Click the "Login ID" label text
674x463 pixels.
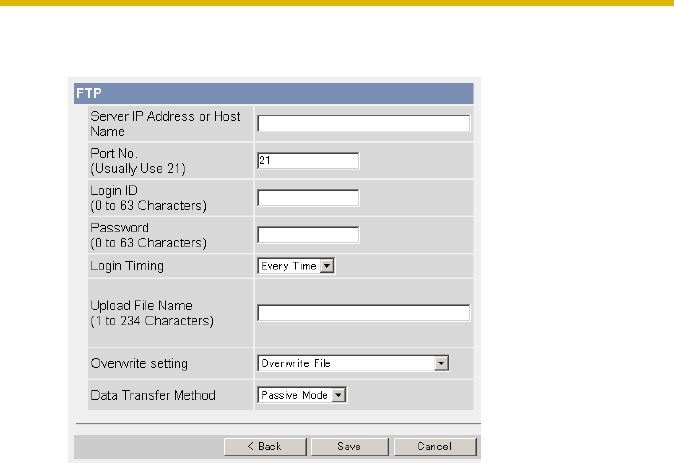114,191
